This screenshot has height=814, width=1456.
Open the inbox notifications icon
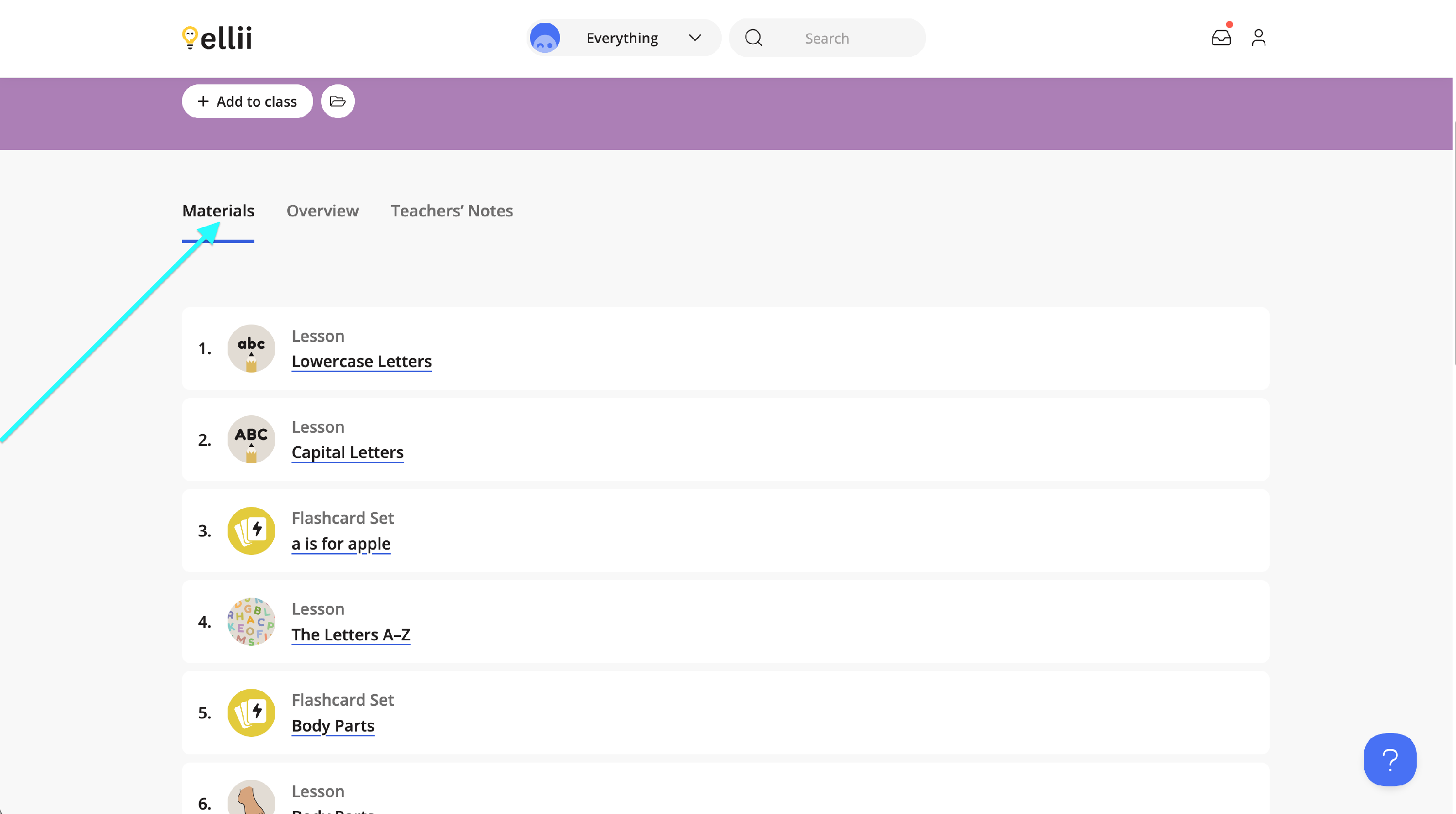tap(1221, 38)
